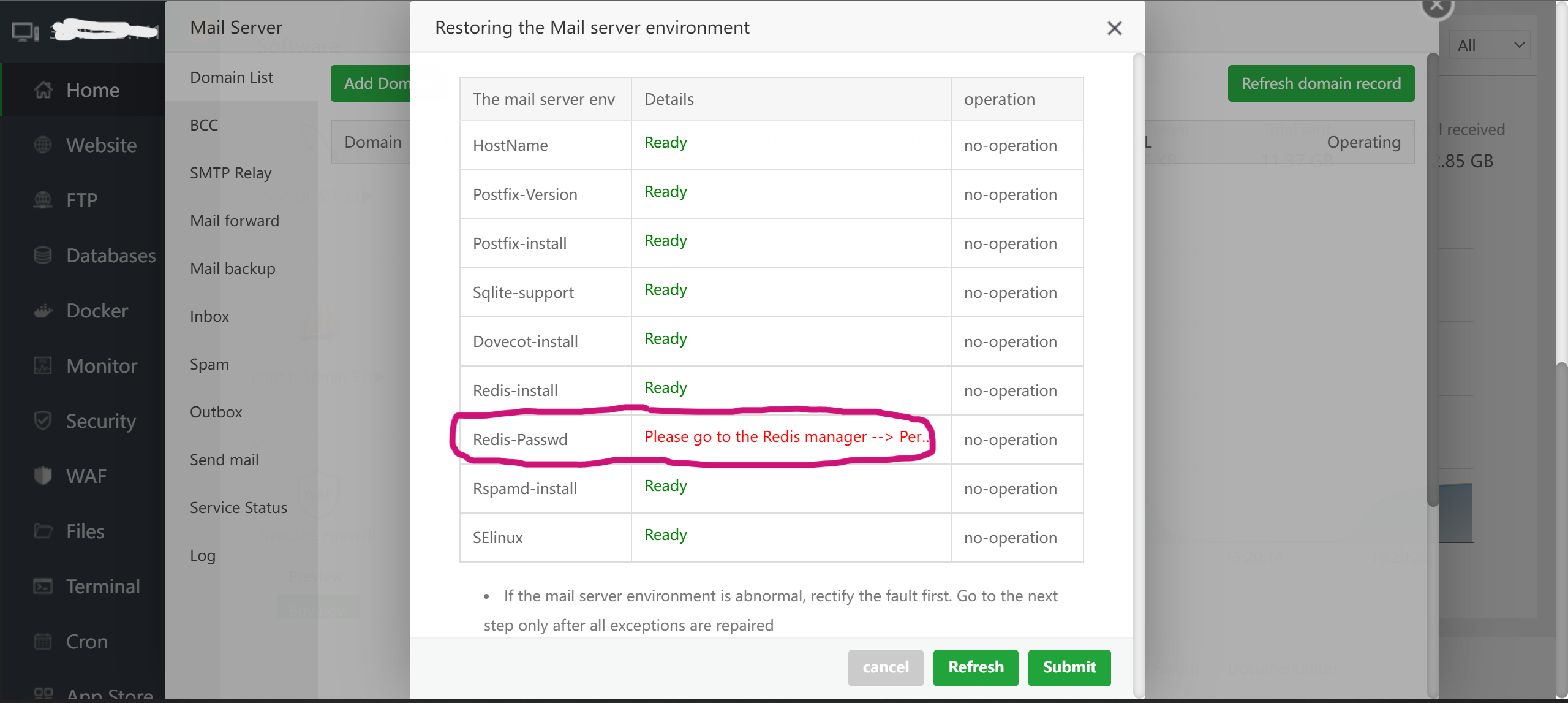Open Website via globe icon
Image resolution: width=1568 pixels, height=703 pixels.
pos(43,145)
